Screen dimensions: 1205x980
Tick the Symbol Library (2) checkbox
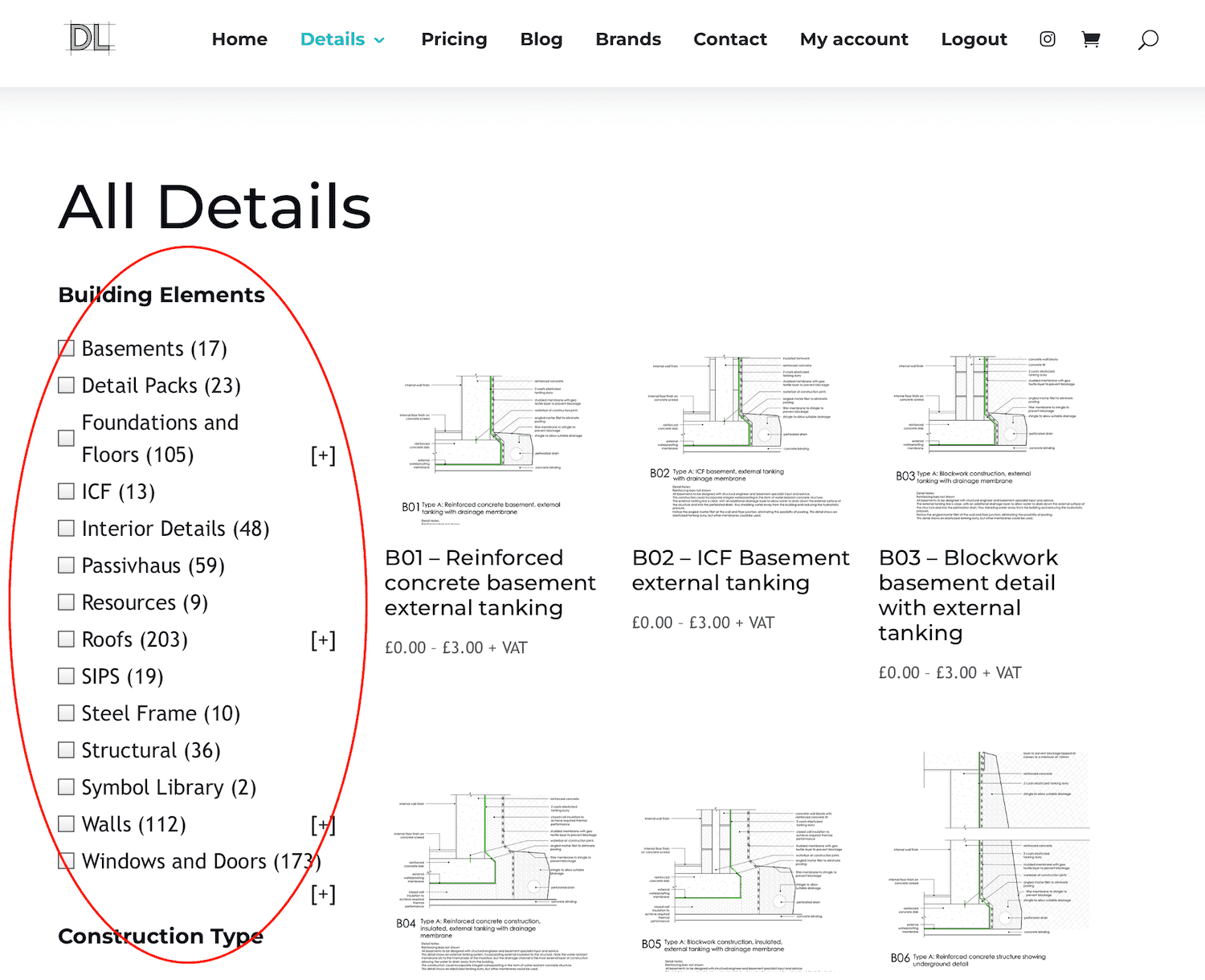click(x=67, y=787)
